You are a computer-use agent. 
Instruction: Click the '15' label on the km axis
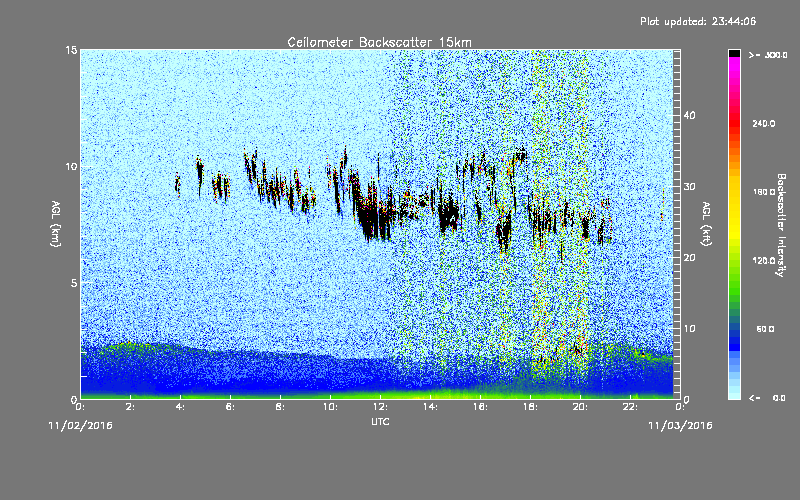click(71, 50)
